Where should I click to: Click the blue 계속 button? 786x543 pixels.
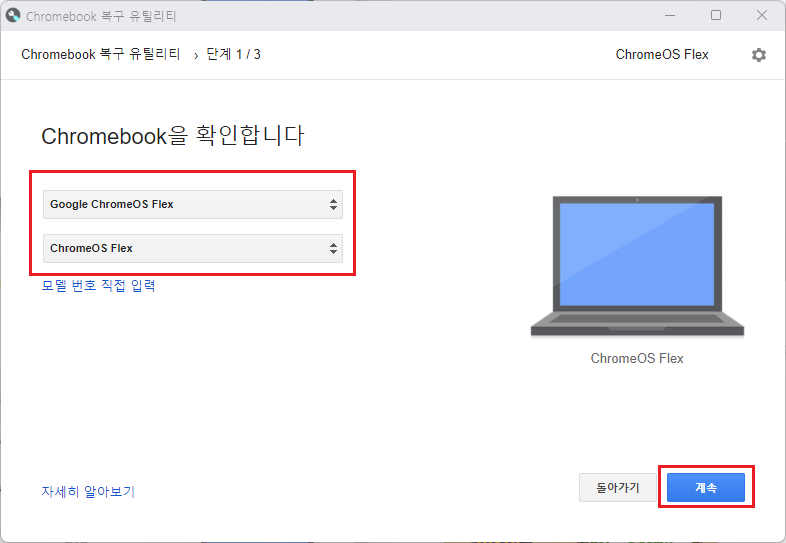point(706,487)
